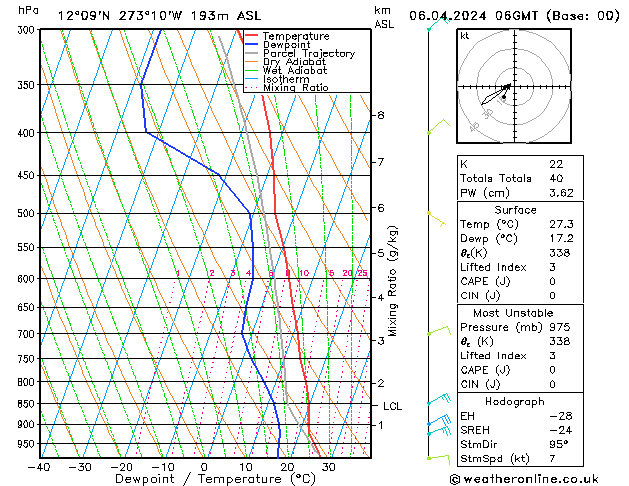Click the '©weatheronline.co.uk' credit text
The width and height of the screenshot is (629, 486).
click(524, 479)
